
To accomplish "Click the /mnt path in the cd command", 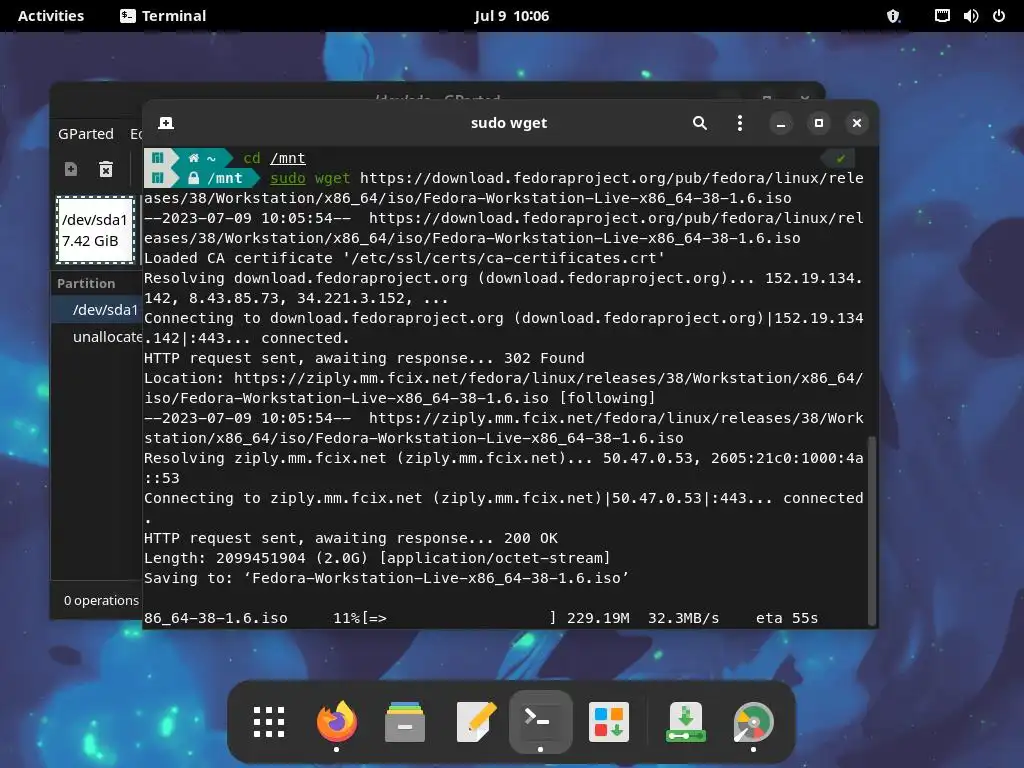I will pos(287,158).
